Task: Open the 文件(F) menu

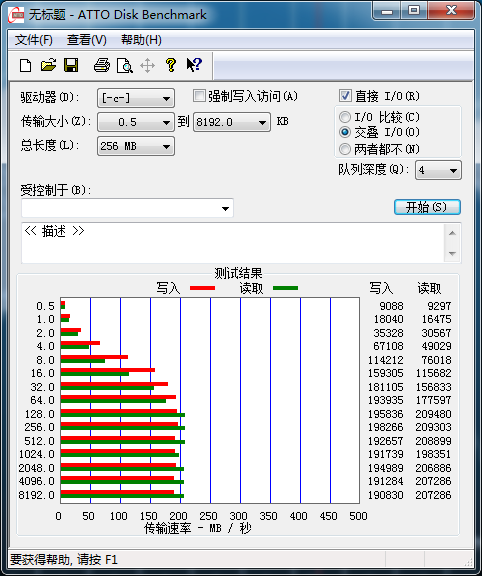Action: click(34, 40)
